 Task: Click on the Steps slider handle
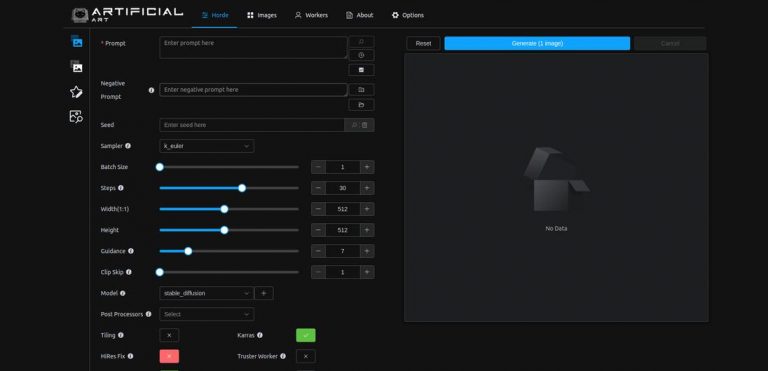pos(242,188)
